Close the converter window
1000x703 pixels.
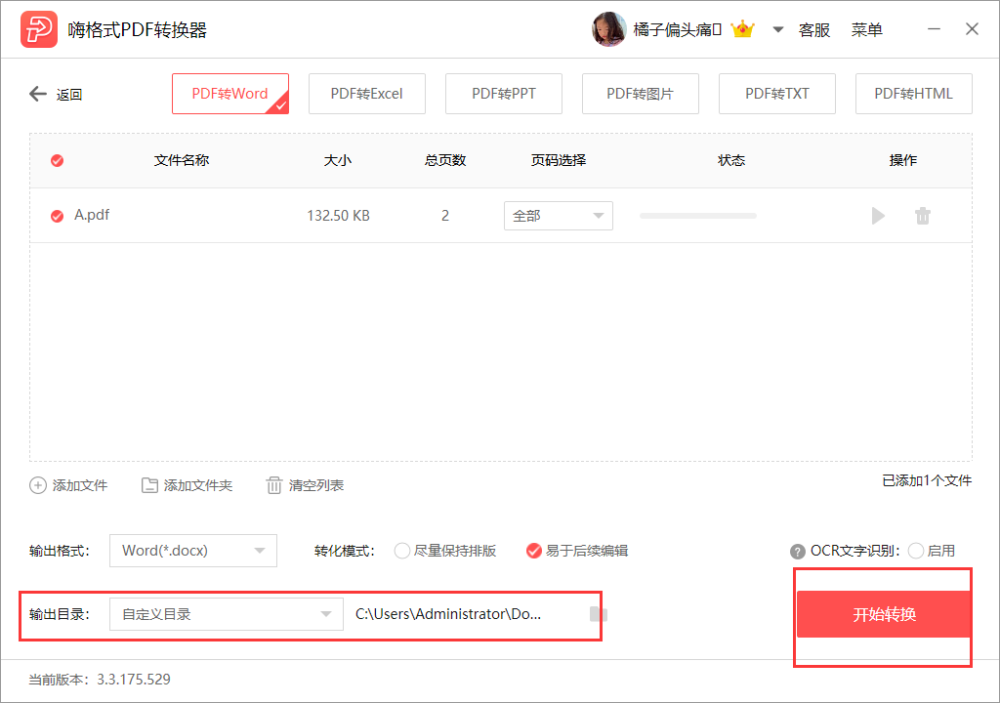[972, 29]
